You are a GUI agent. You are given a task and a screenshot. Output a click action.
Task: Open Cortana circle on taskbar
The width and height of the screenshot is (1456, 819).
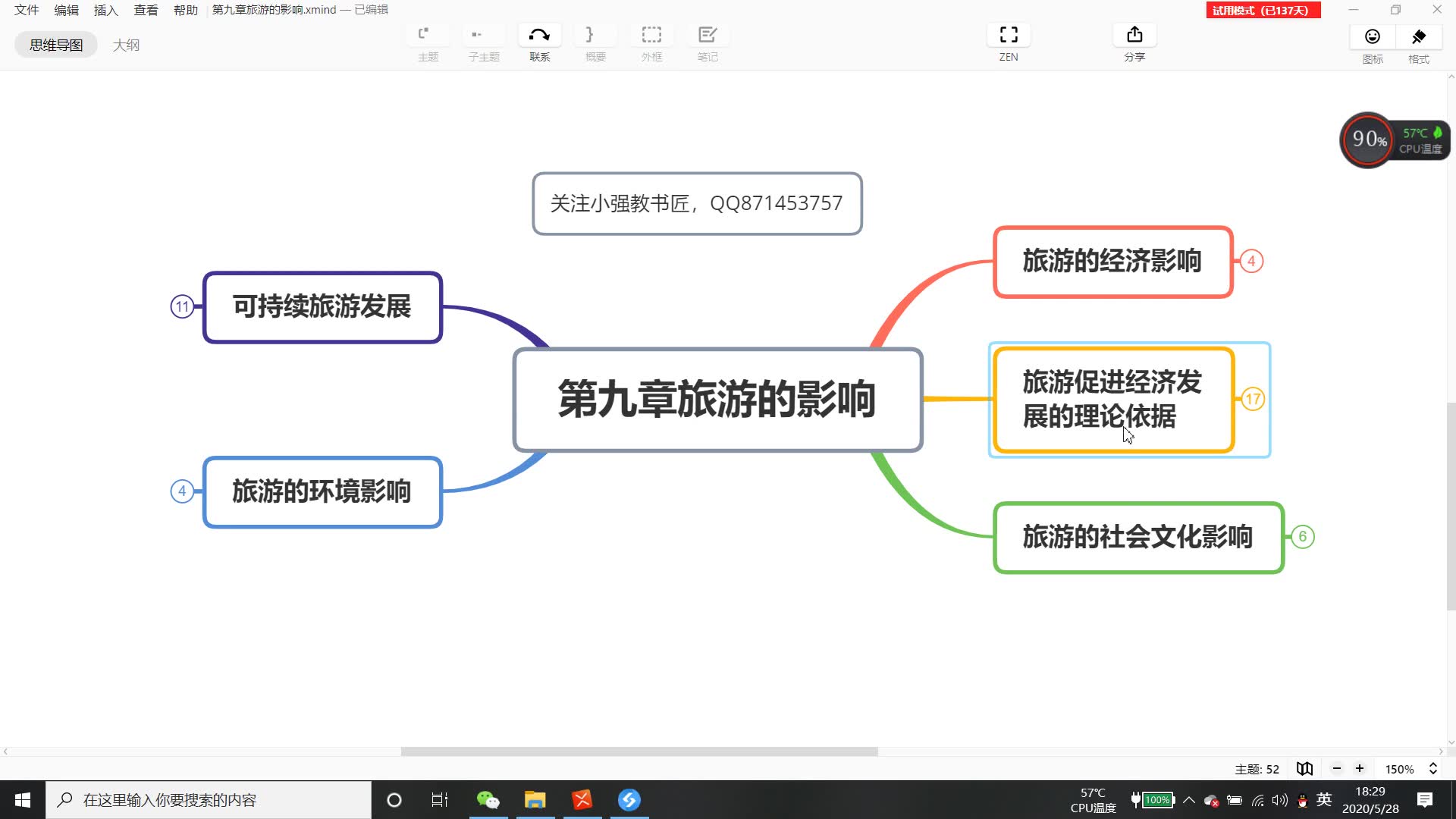click(394, 800)
